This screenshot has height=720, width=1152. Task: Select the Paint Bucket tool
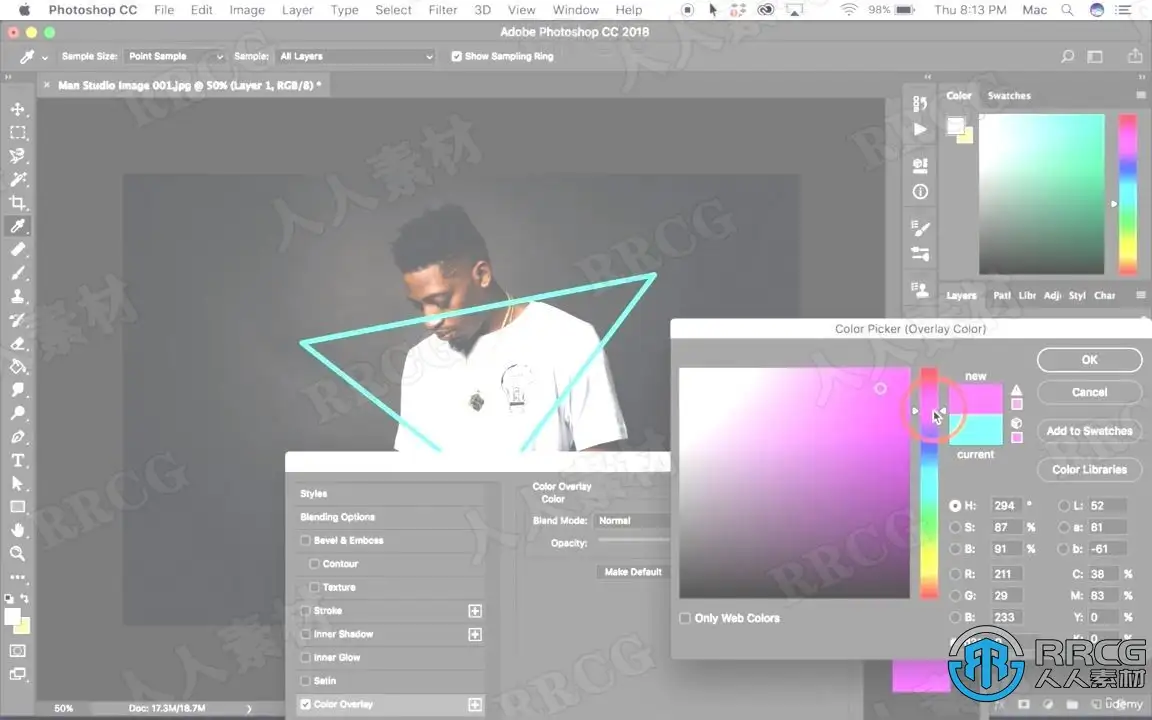18,367
